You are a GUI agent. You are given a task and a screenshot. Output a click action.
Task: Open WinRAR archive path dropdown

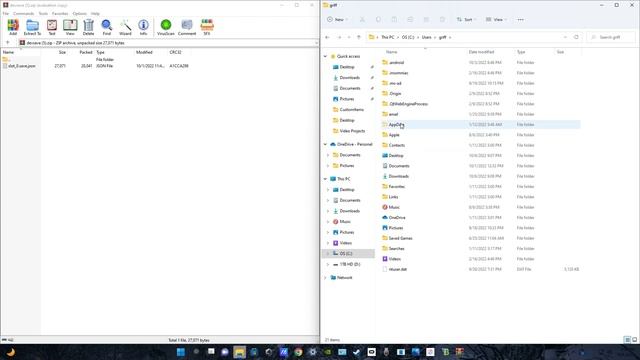click(x=316, y=42)
